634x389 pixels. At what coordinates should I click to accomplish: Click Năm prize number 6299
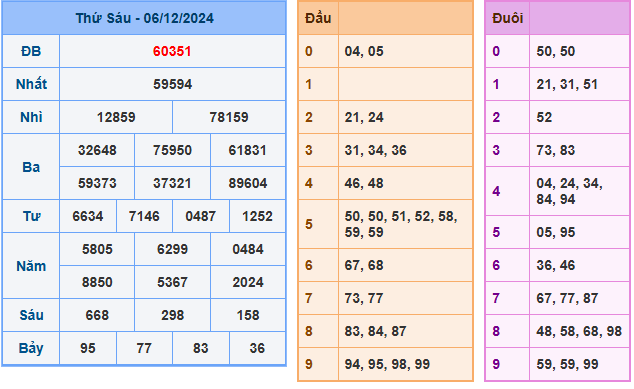tap(172, 249)
